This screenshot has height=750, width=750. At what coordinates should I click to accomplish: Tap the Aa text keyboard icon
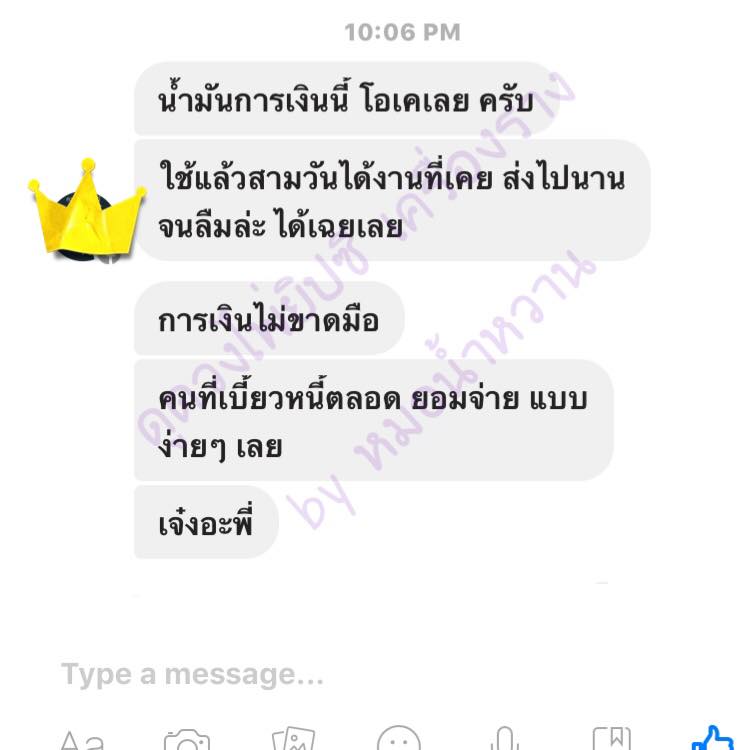point(82,739)
